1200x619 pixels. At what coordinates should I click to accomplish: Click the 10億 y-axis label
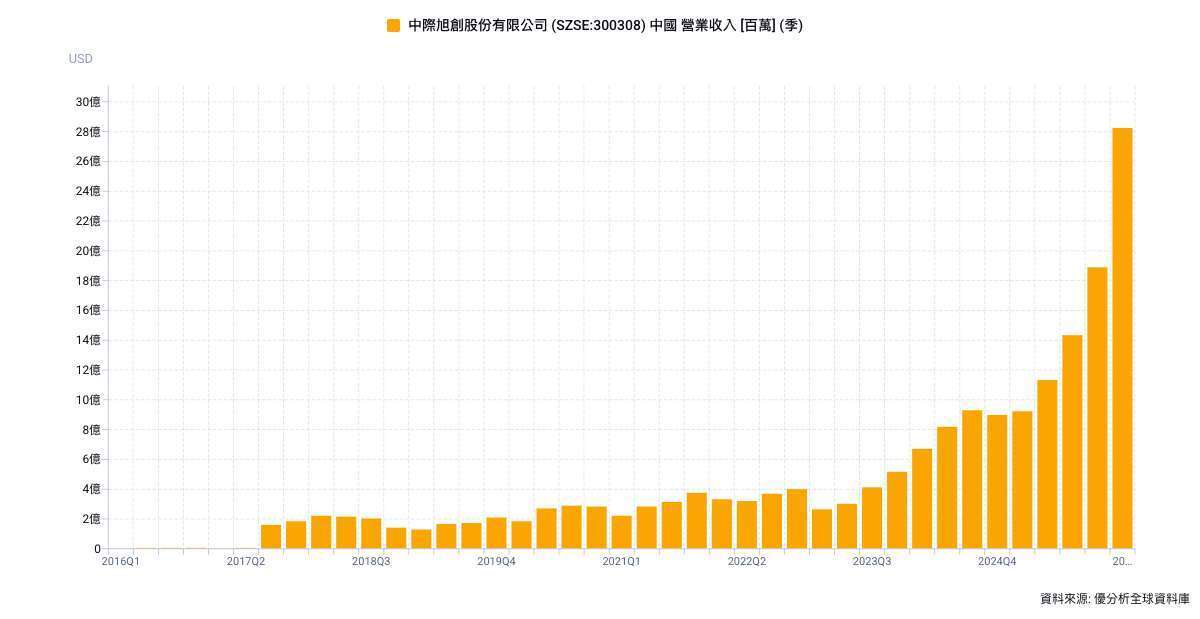coord(88,400)
